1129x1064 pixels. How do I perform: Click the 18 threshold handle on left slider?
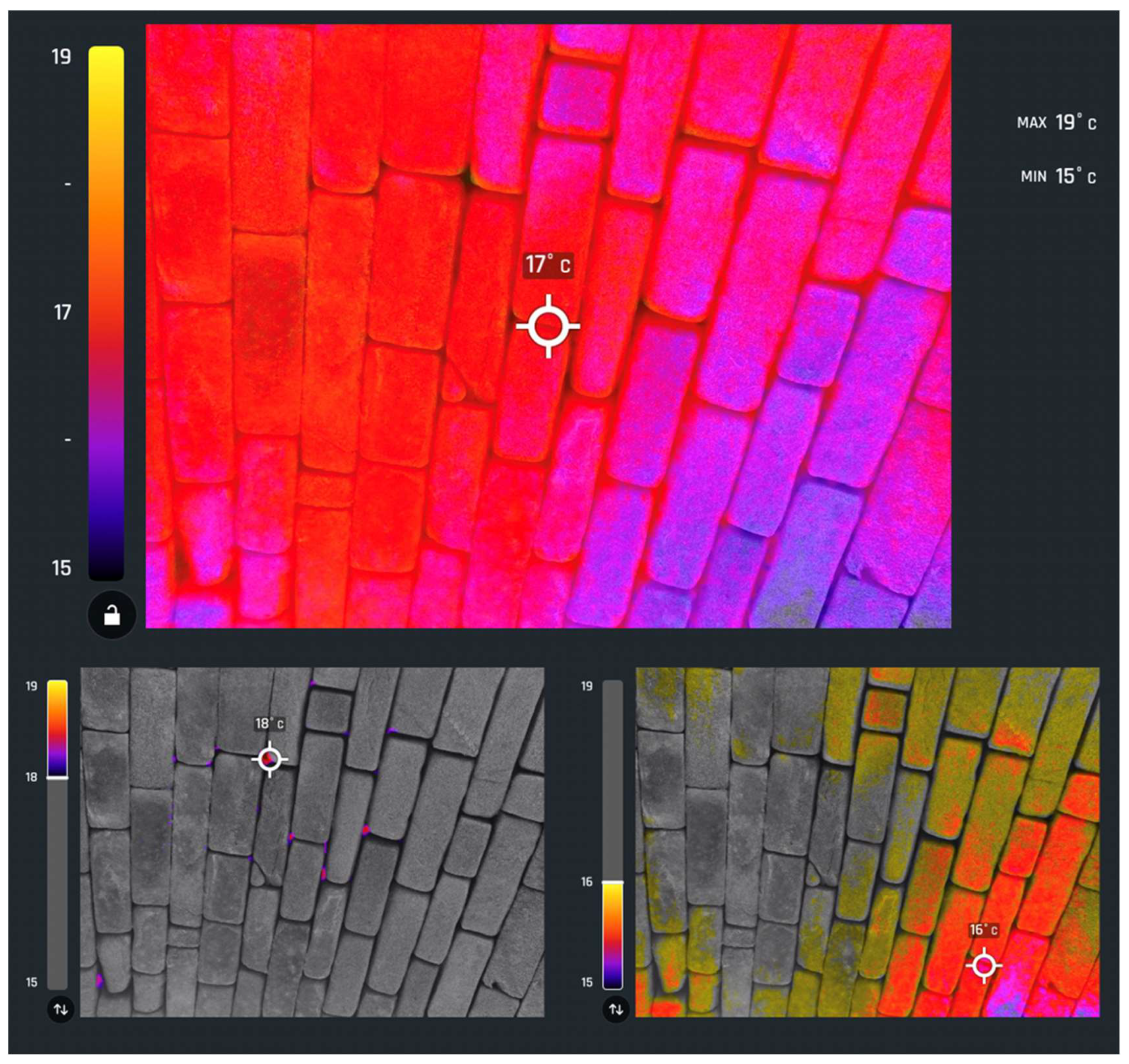coord(58,777)
